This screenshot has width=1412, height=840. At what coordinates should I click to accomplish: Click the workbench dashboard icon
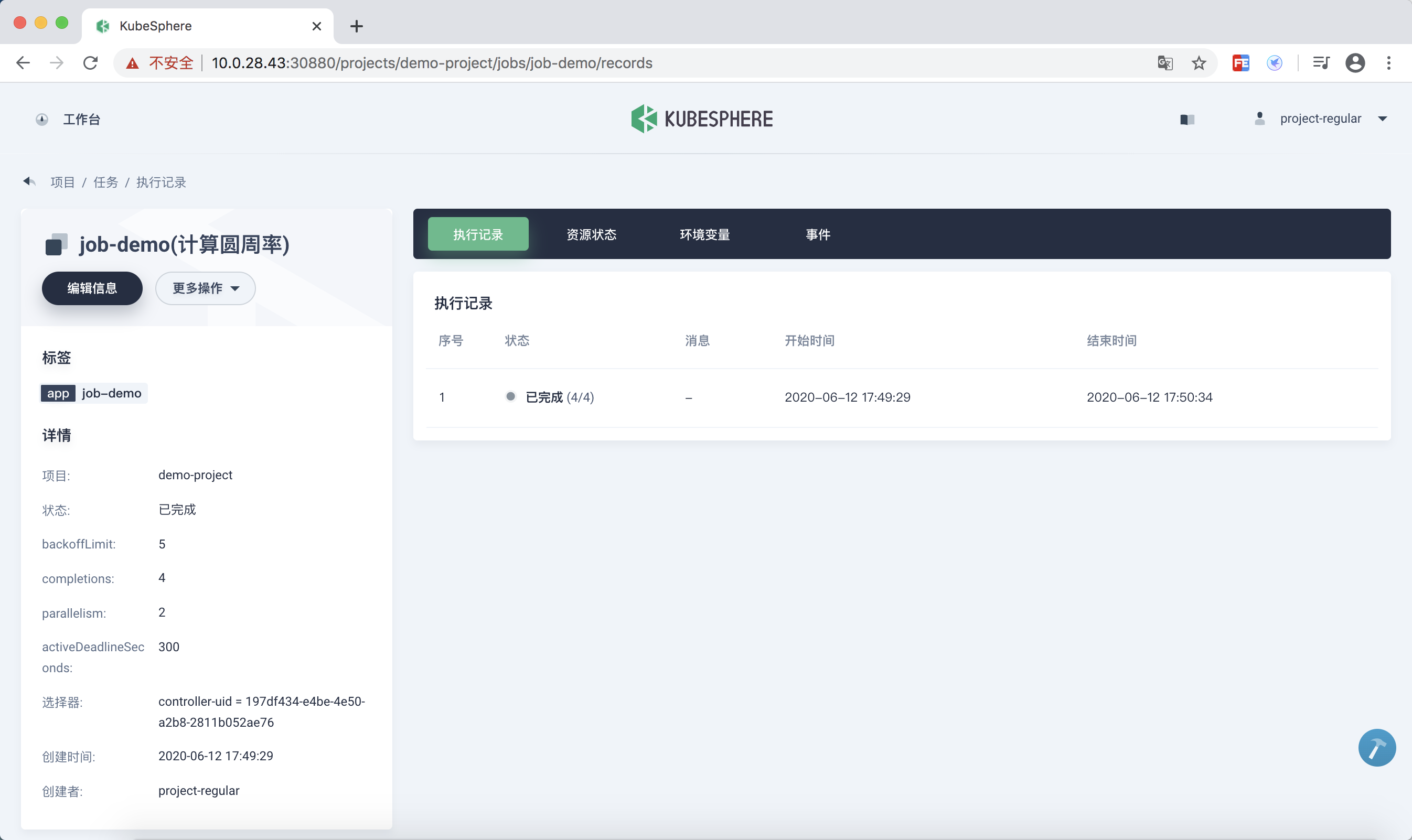click(x=42, y=120)
